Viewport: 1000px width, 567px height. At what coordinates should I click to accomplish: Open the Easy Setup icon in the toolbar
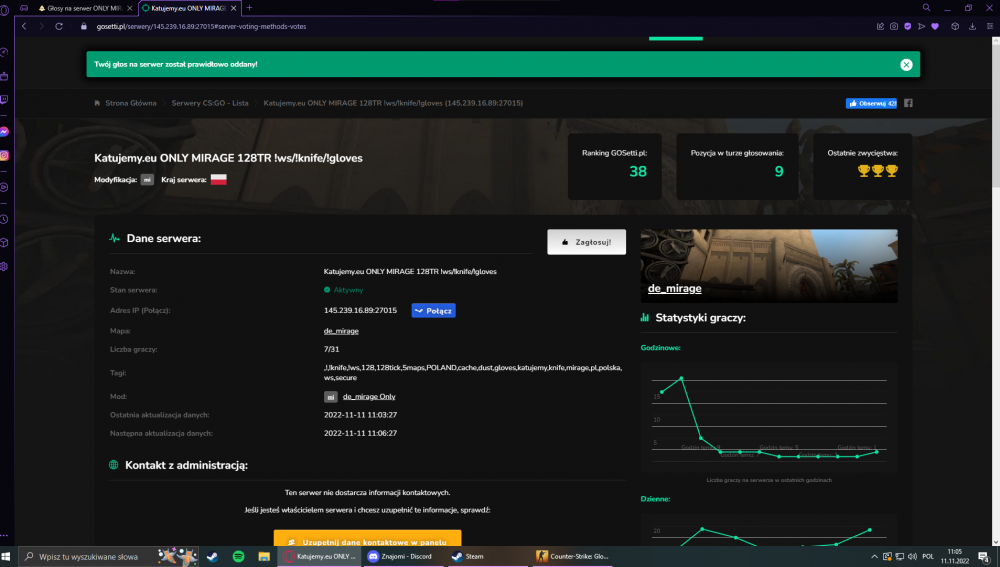click(990, 26)
